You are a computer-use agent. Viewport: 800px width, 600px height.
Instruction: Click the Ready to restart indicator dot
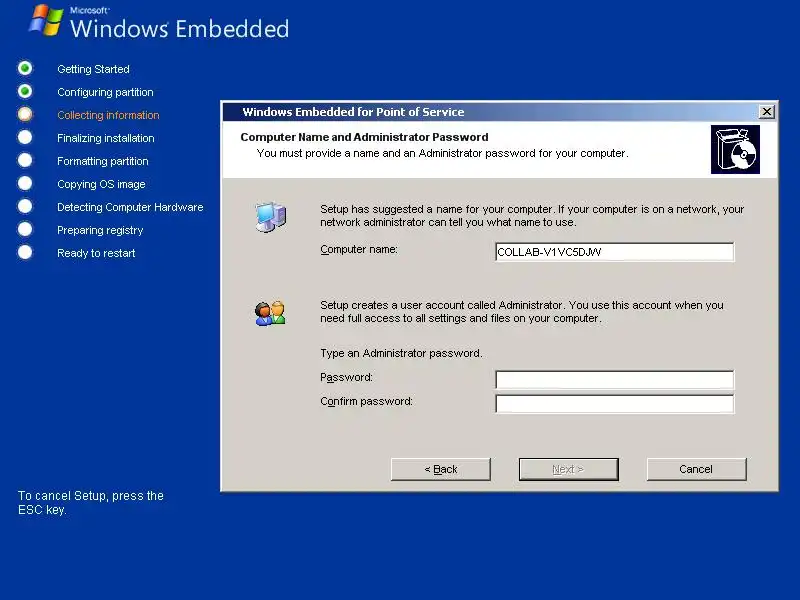point(25,252)
